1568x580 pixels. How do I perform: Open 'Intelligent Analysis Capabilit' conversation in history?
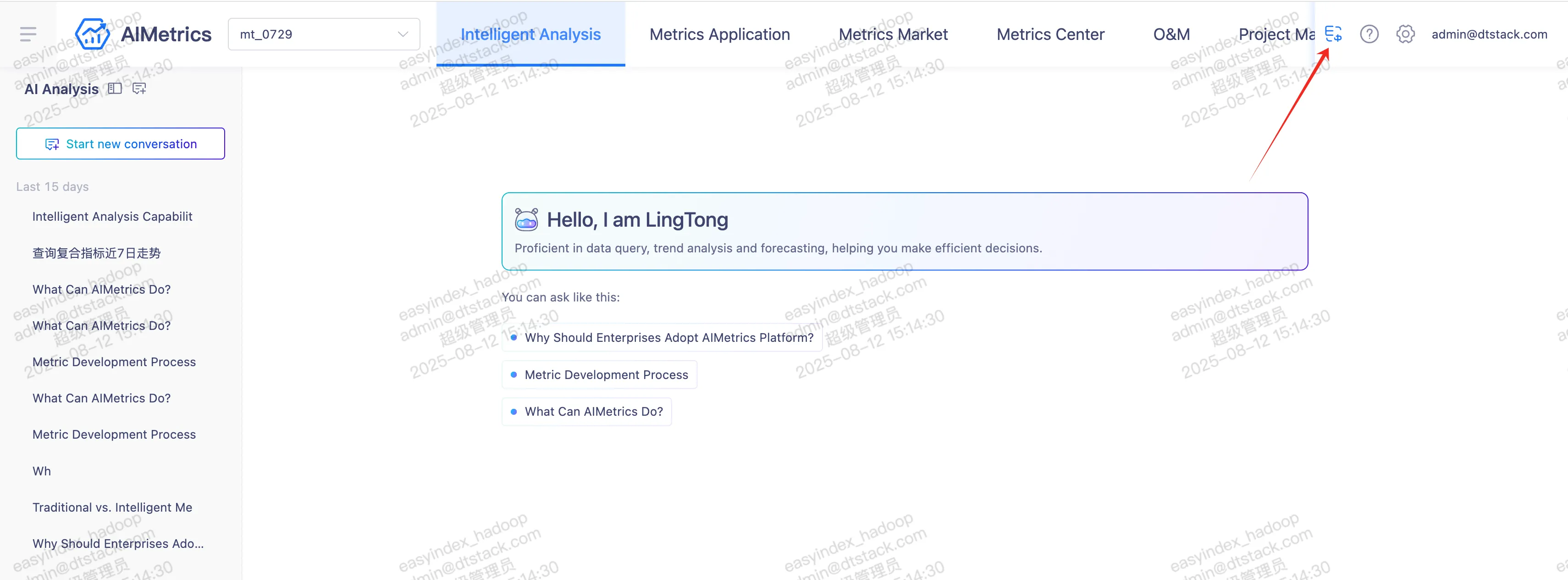pyautogui.click(x=113, y=216)
